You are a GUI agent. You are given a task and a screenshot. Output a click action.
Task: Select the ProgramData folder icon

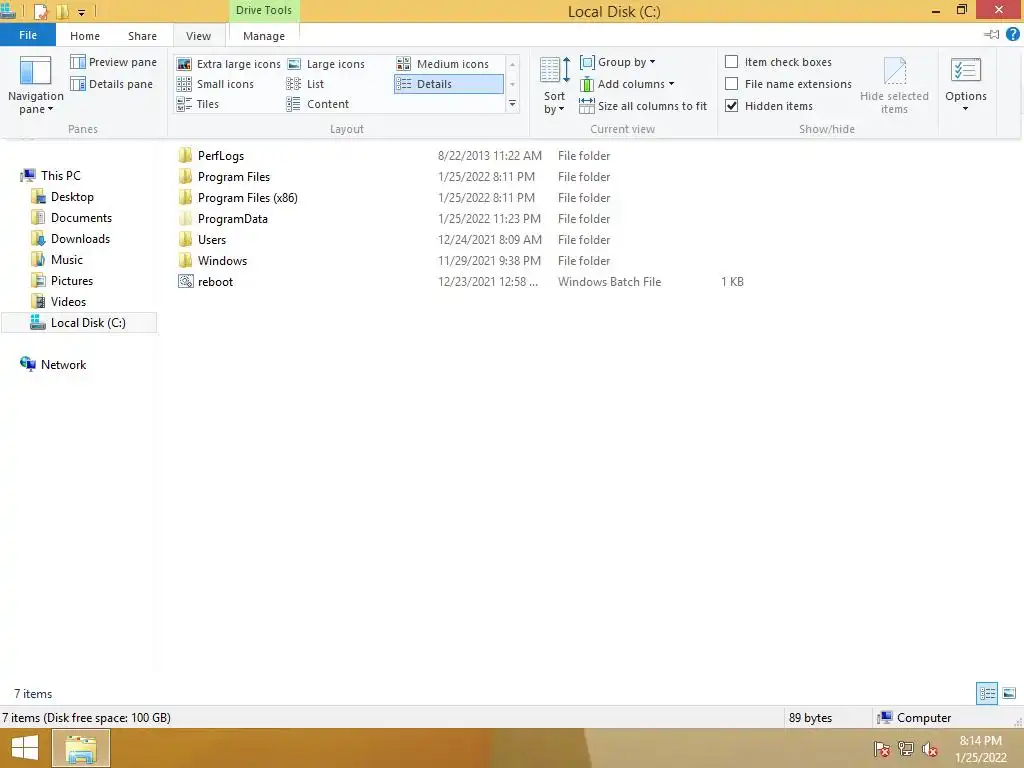pos(185,218)
